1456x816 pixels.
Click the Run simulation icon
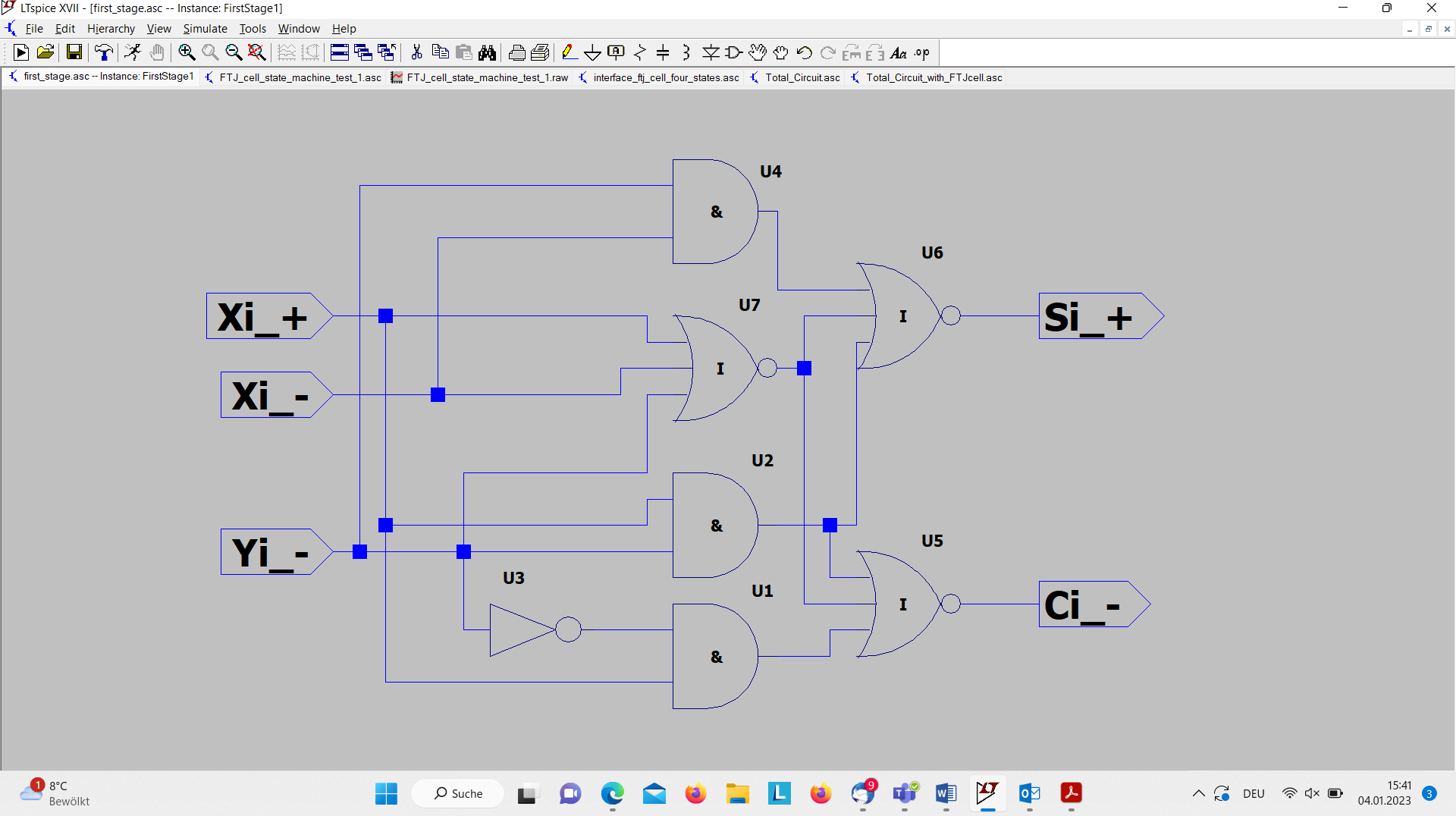[21, 52]
